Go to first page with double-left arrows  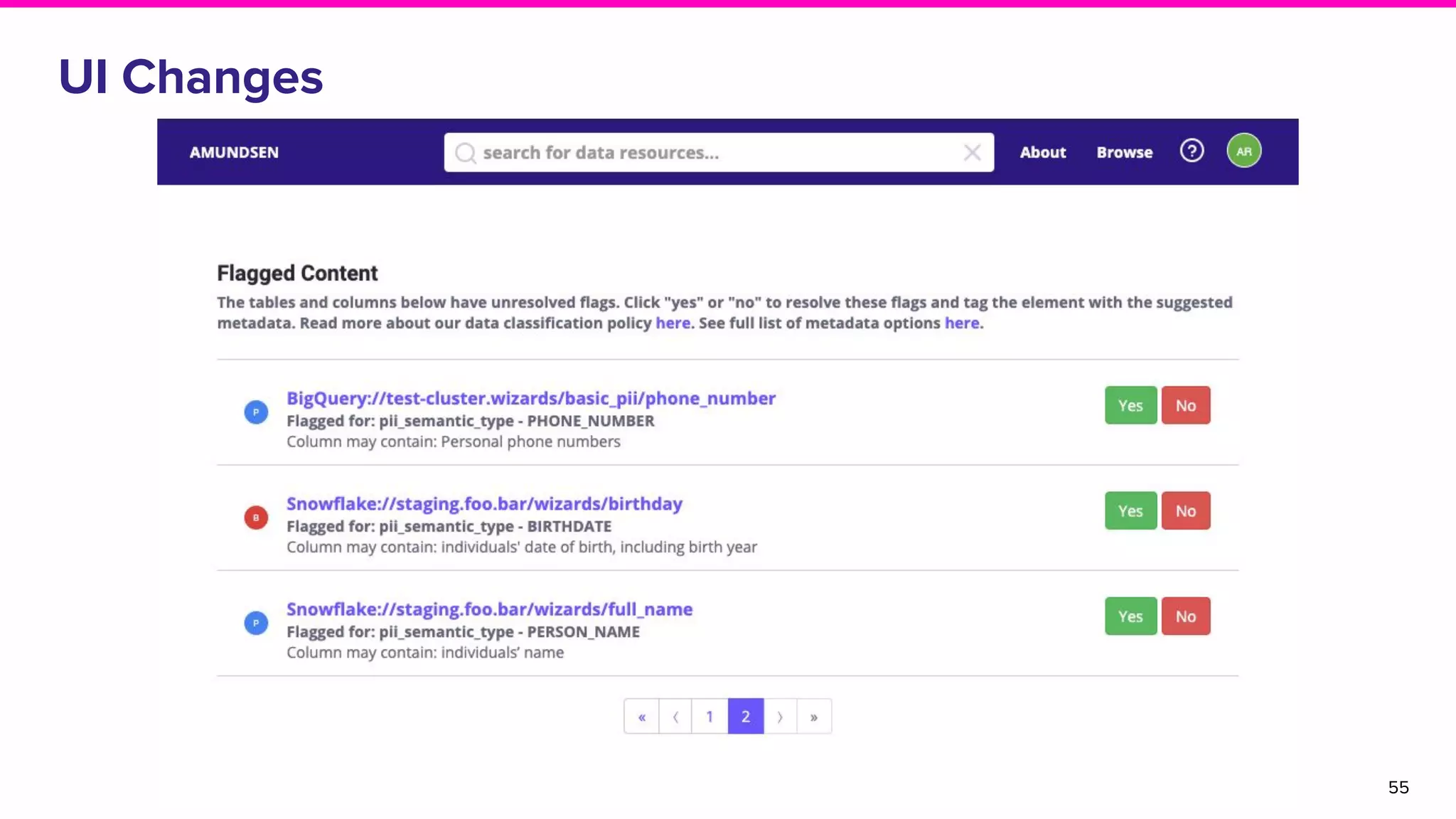pos(641,717)
